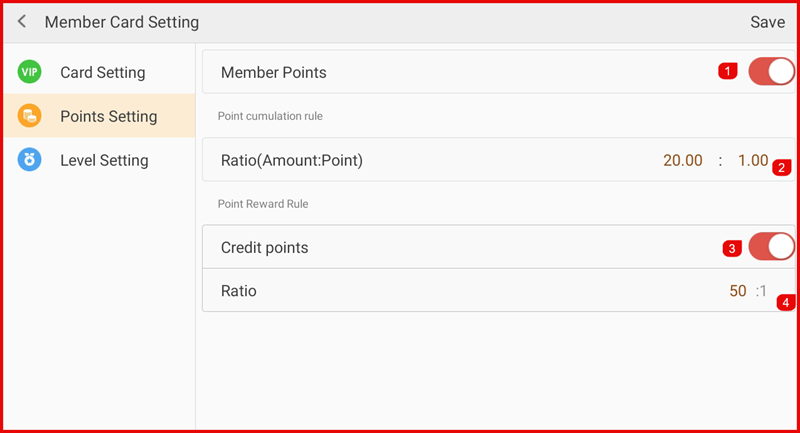Image resolution: width=800 pixels, height=433 pixels.
Task: Disable the Member Points switch
Action: 771,72
